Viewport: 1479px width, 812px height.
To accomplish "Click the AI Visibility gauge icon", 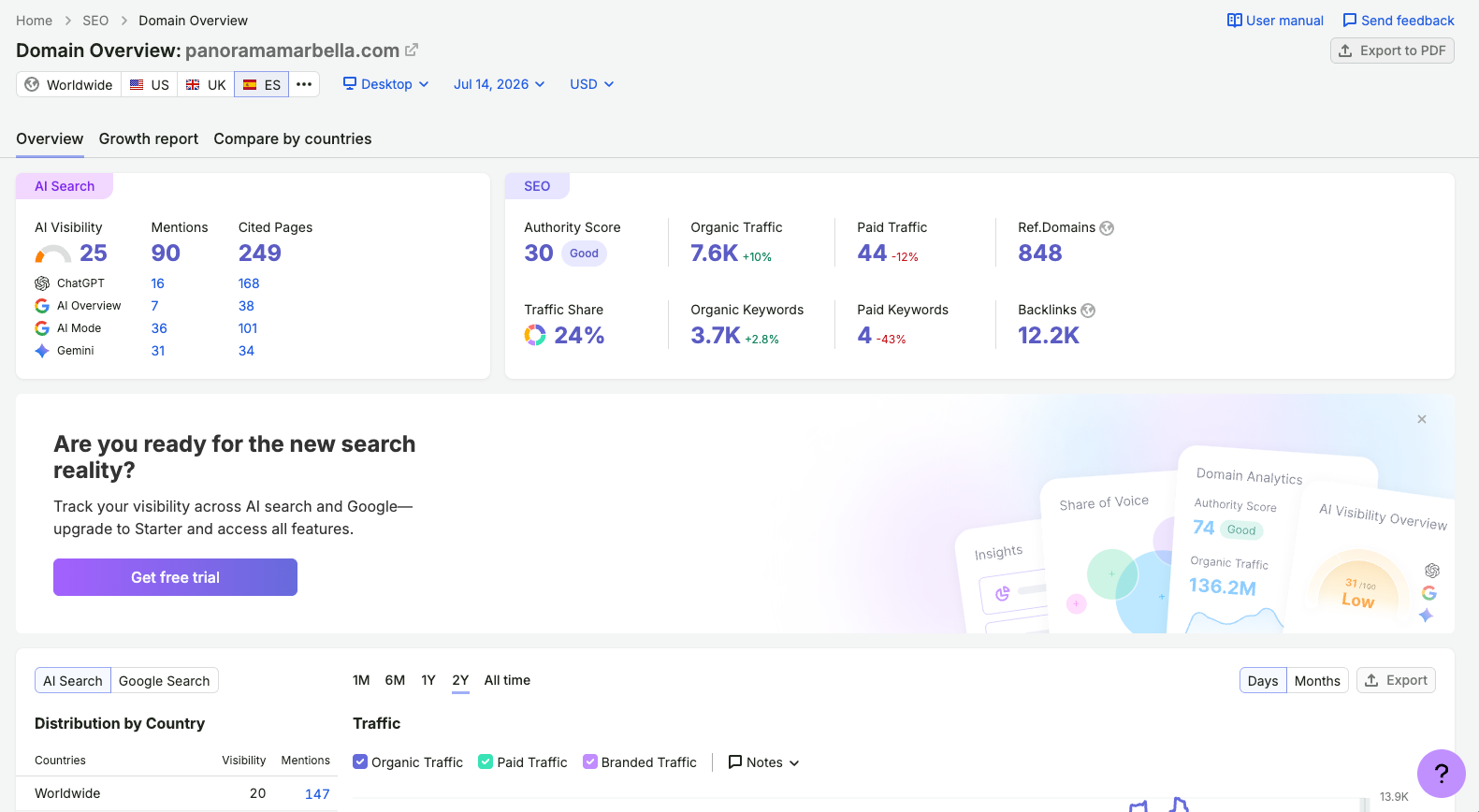I will point(53,254).
